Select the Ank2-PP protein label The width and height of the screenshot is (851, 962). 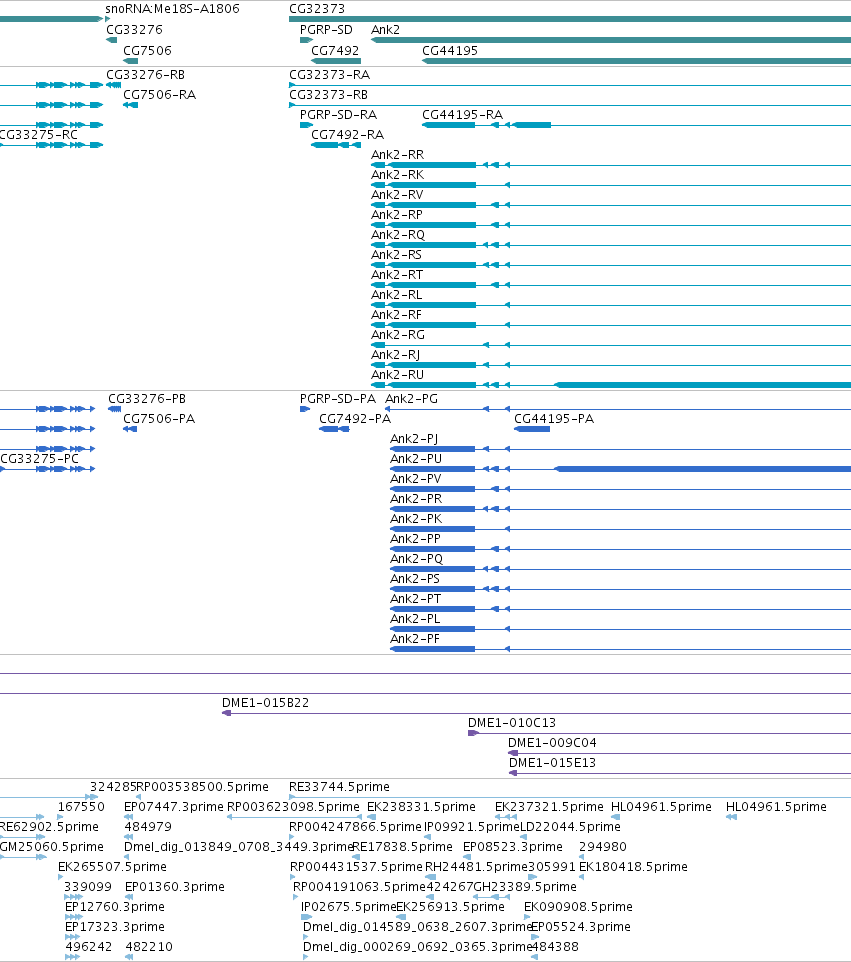tap(415, 539)
